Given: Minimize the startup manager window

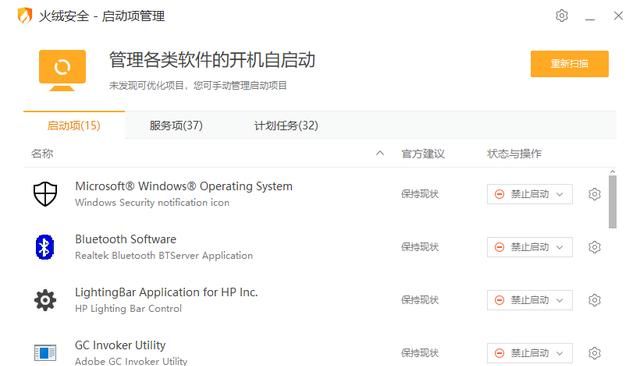Looking at the screenshot, I should (590, 19).
